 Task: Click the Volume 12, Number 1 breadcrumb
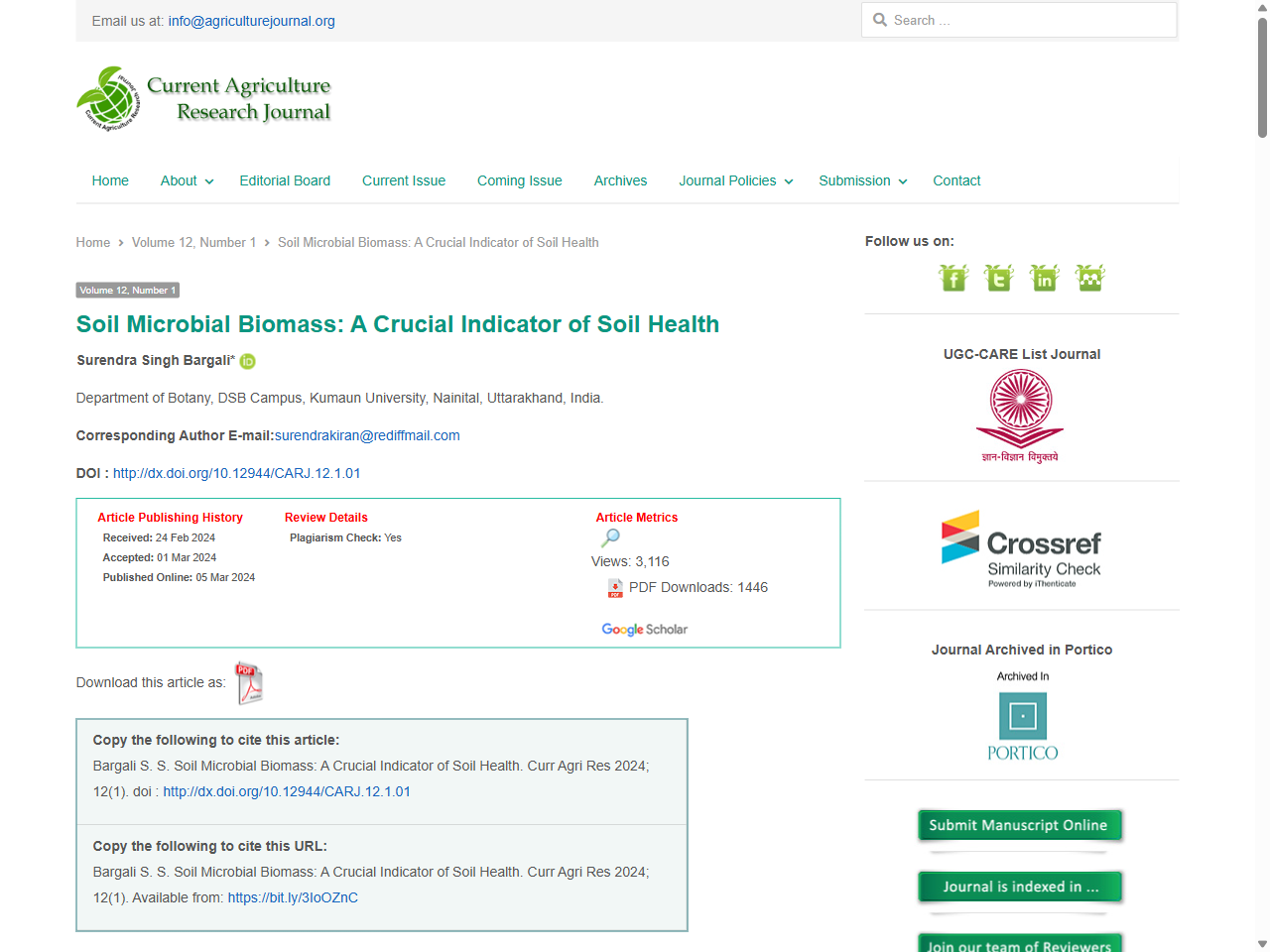point(194,242)
